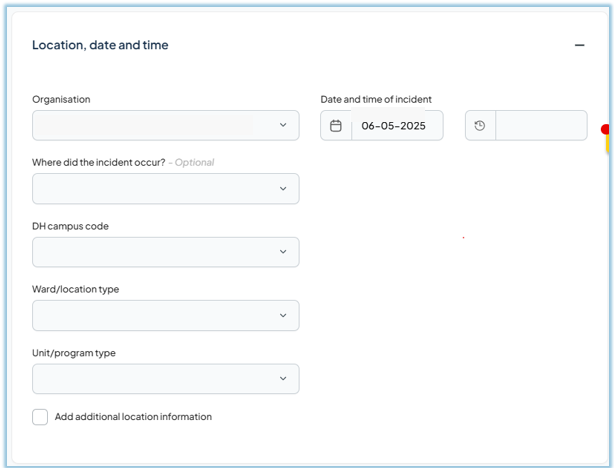Click the chevron in incident location field
The width and height of the screenshot is (614, 468).
(283, 189)
